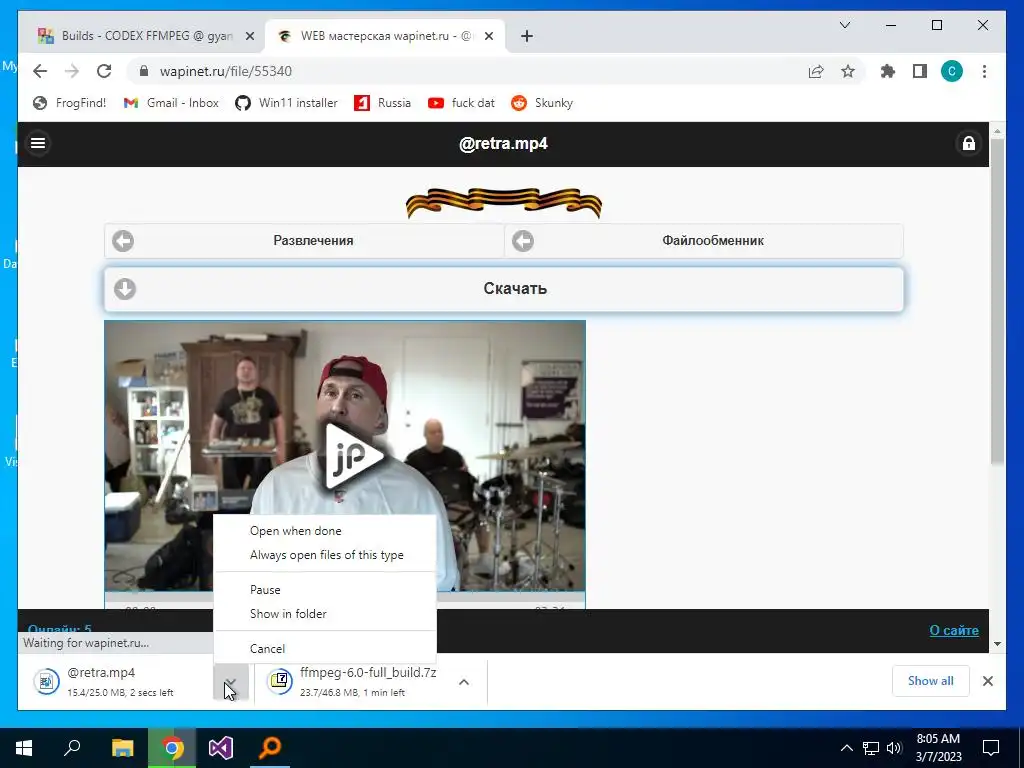
Task: Open the Russia bookmark
Action: (x=383, y=103)
